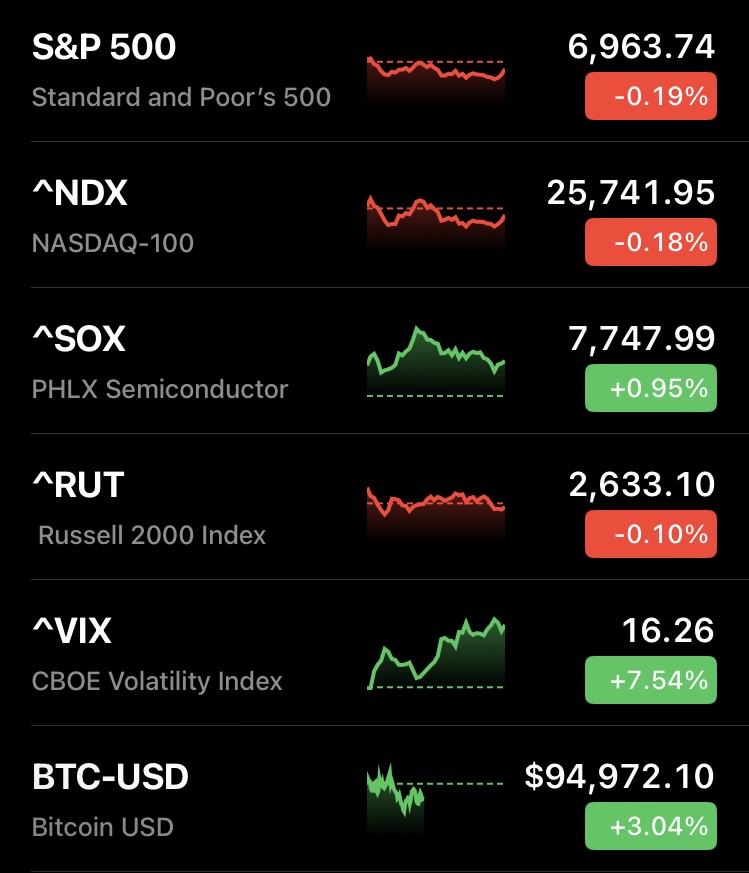Open the ^SOX semiconductor index
Screen dimensions: 749x873
point(79,339)
